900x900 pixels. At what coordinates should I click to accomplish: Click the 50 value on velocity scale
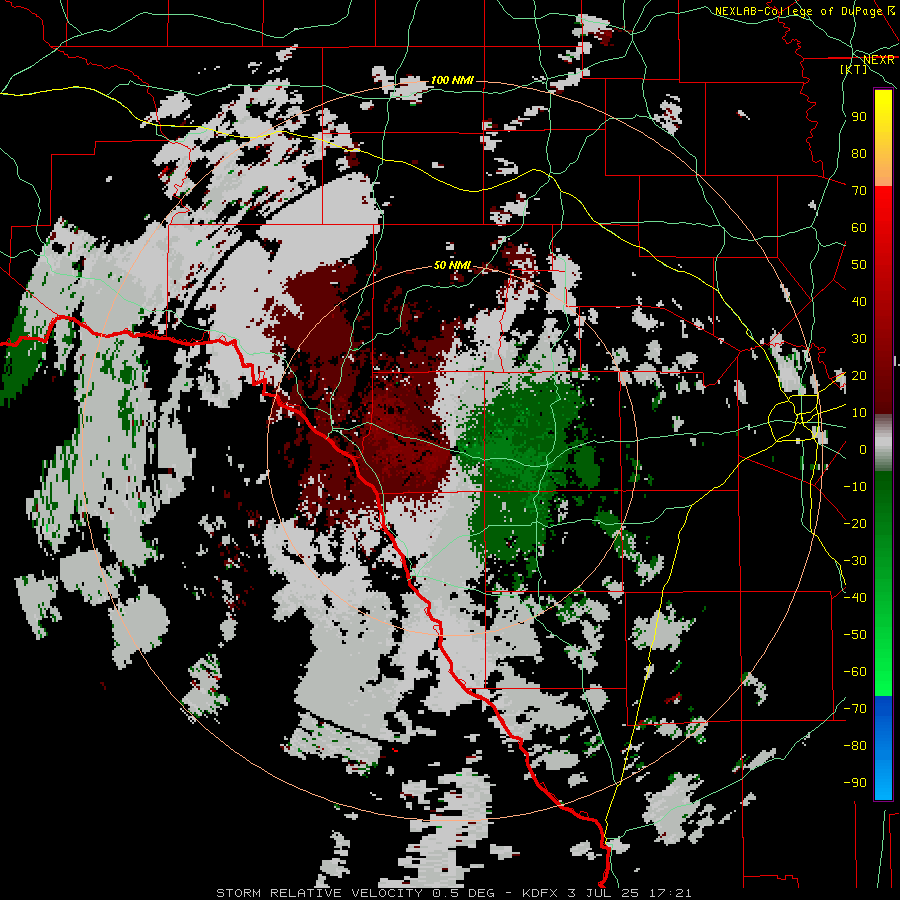(x=859, y=265)
